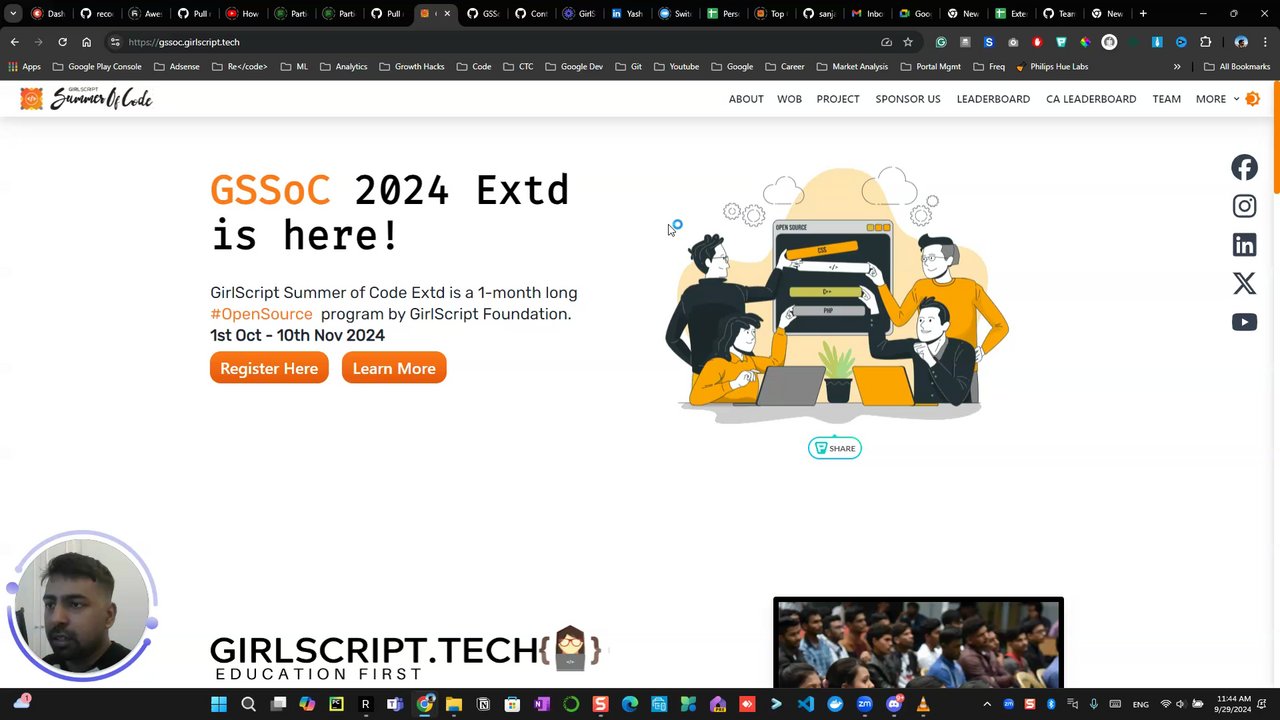Click browser Back arrow
The image size is (1280, 720).
point(14,42)
